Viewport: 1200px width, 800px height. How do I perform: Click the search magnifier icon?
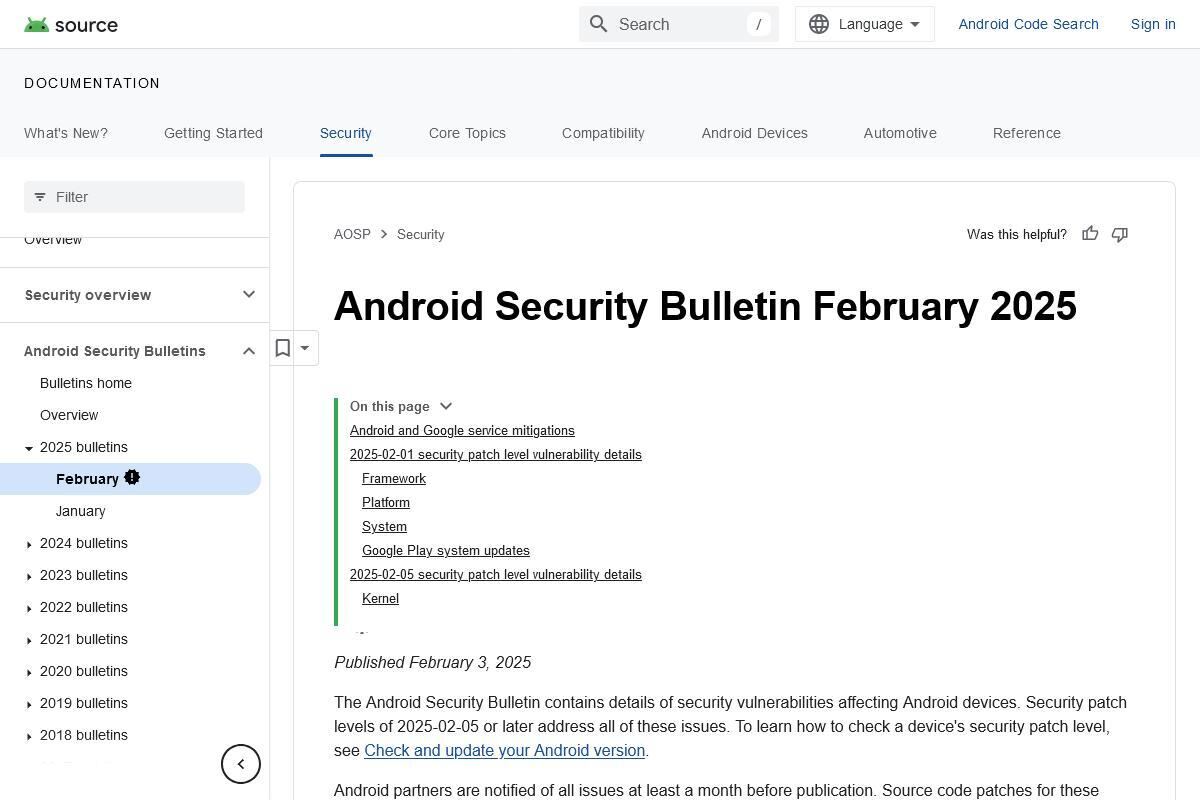[x=599, y=24]
